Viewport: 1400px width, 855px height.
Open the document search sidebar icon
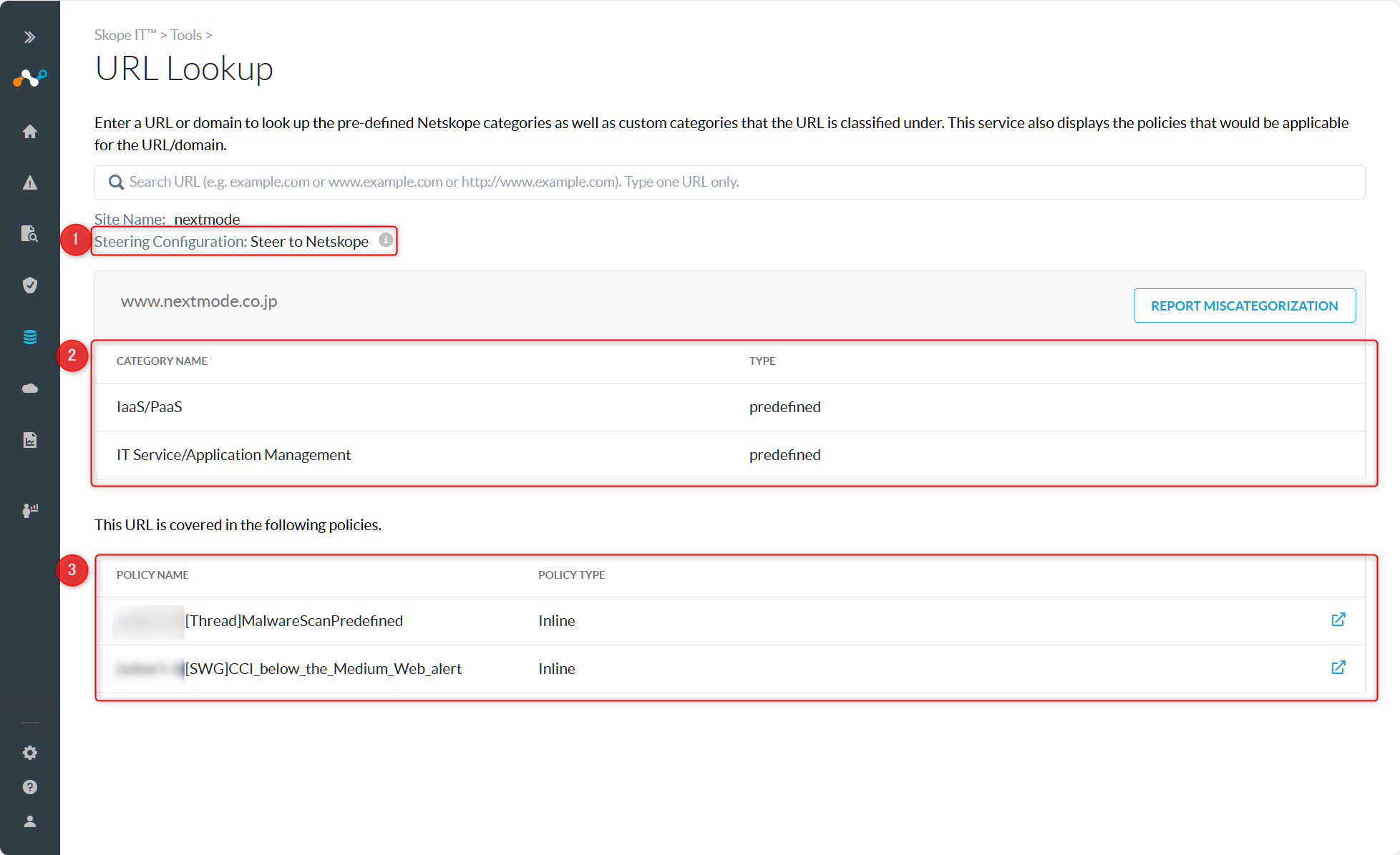point(30,234)
